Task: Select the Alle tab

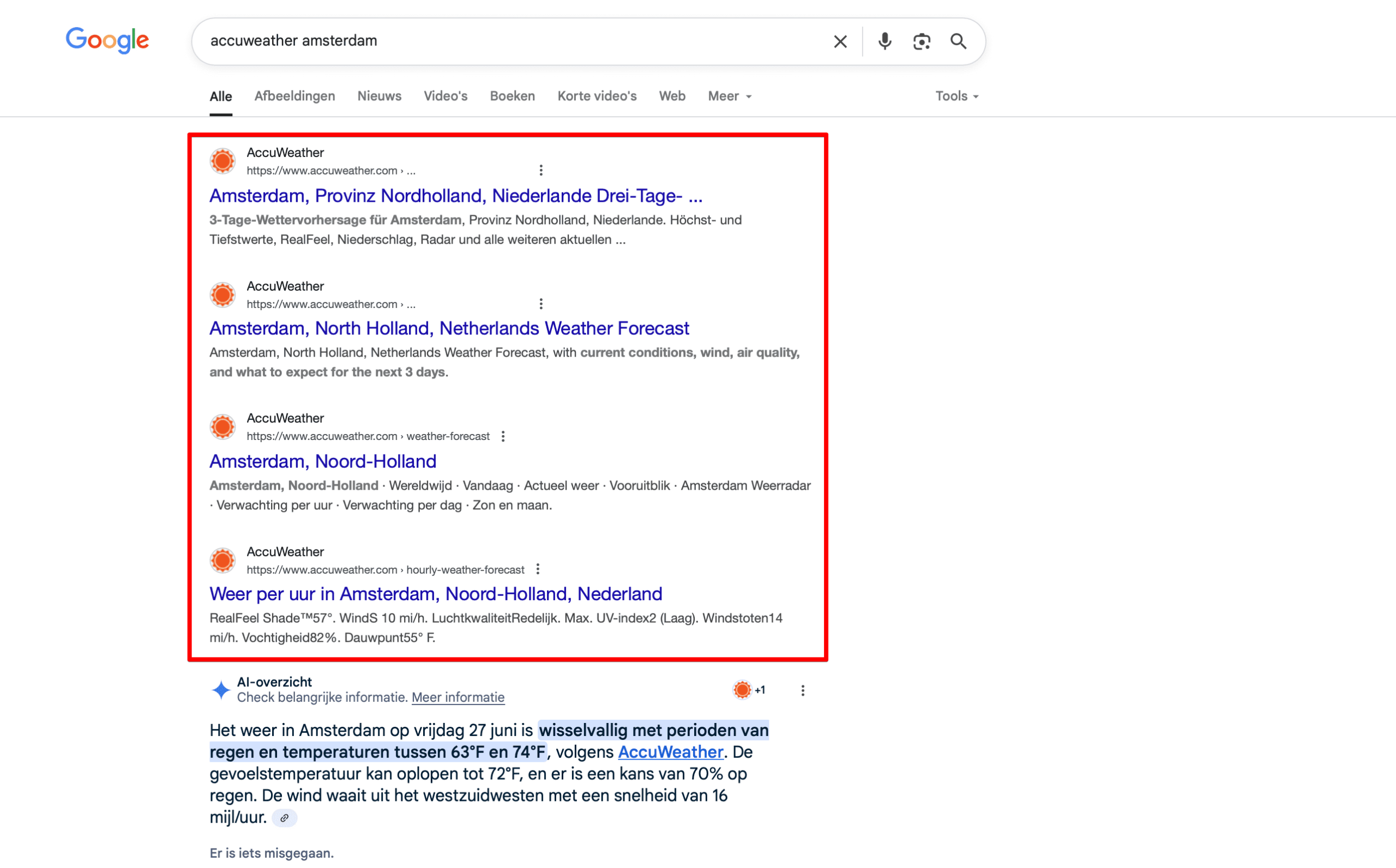Action: coord(220,97)
